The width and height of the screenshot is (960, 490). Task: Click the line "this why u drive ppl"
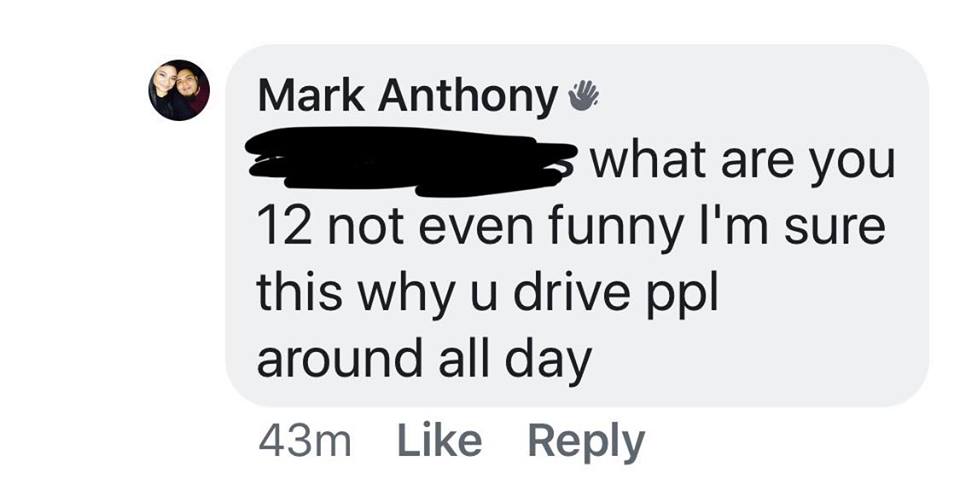(487, 292)
